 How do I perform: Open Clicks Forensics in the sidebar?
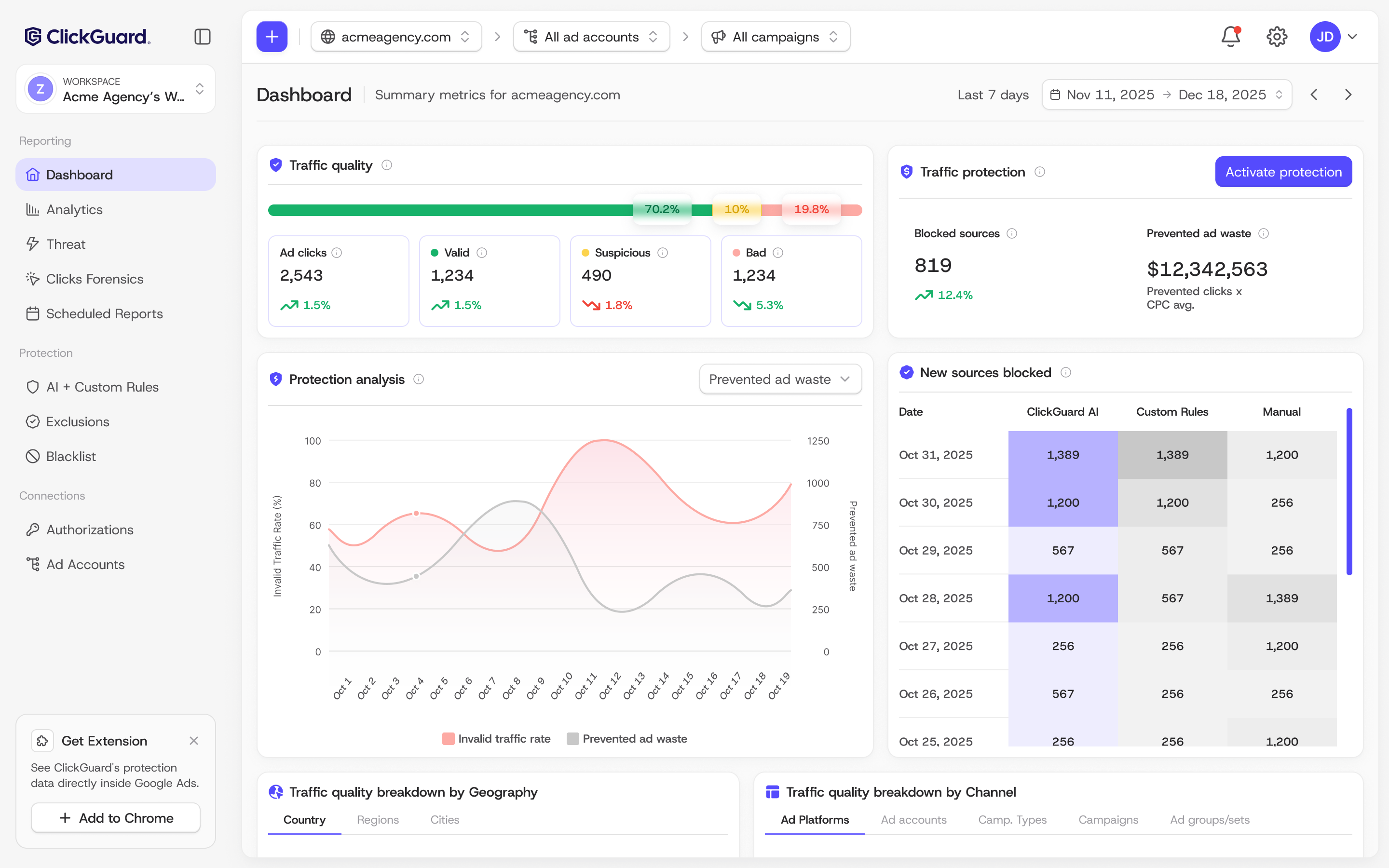tap(116, 279)
